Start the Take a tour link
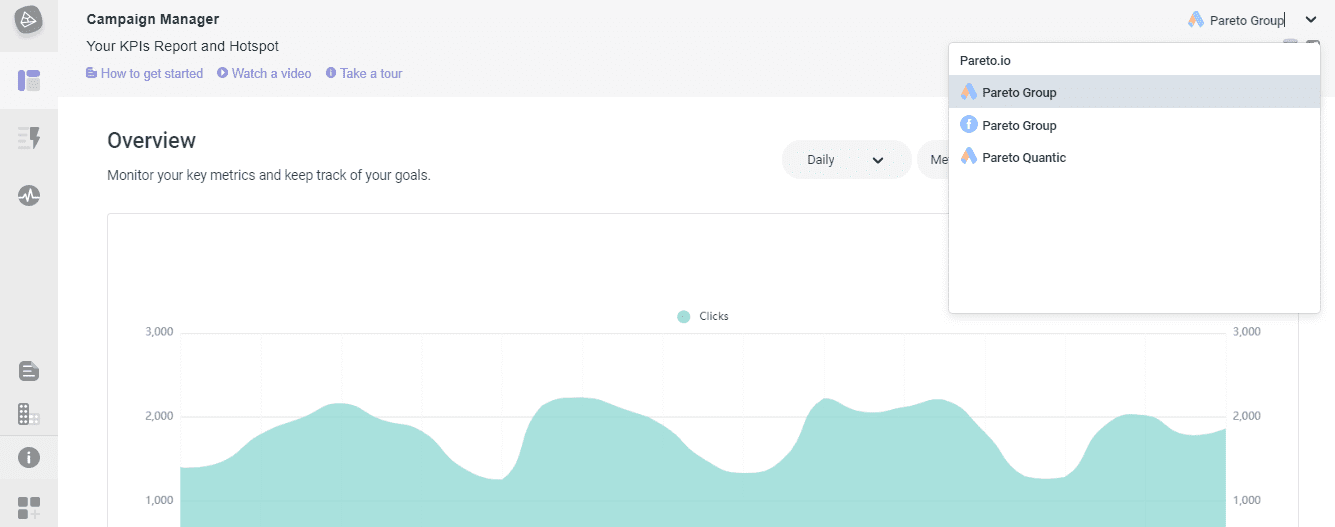1335x527 pixels. point(365,74)
